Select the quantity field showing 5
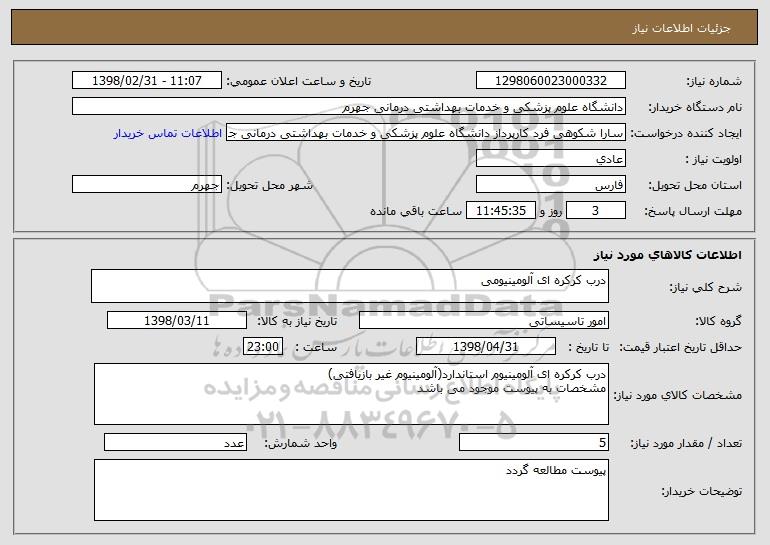The image size is (770, 545). pos(534,442)
